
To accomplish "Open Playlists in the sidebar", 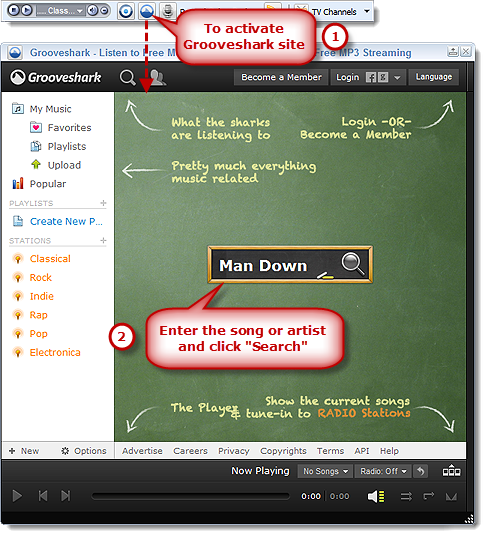I will (67, 146).
